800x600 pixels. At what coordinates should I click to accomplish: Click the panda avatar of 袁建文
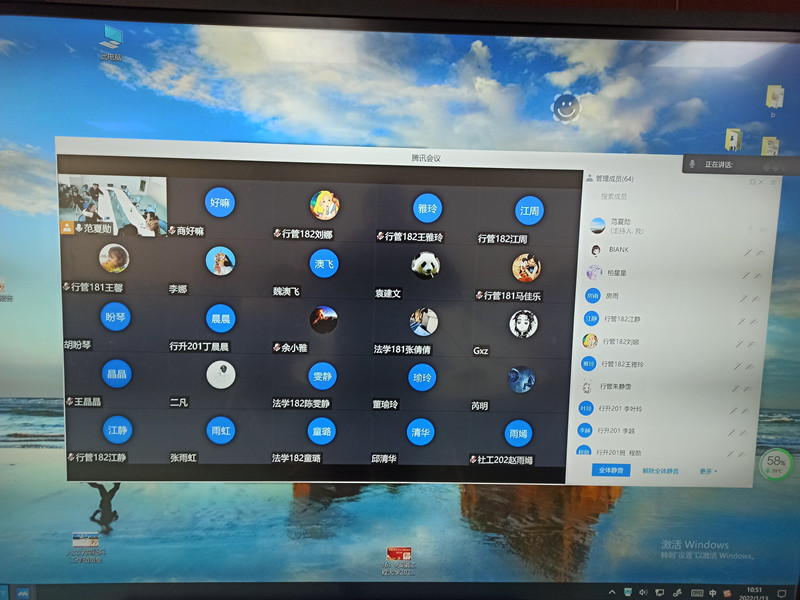(425, 266)
